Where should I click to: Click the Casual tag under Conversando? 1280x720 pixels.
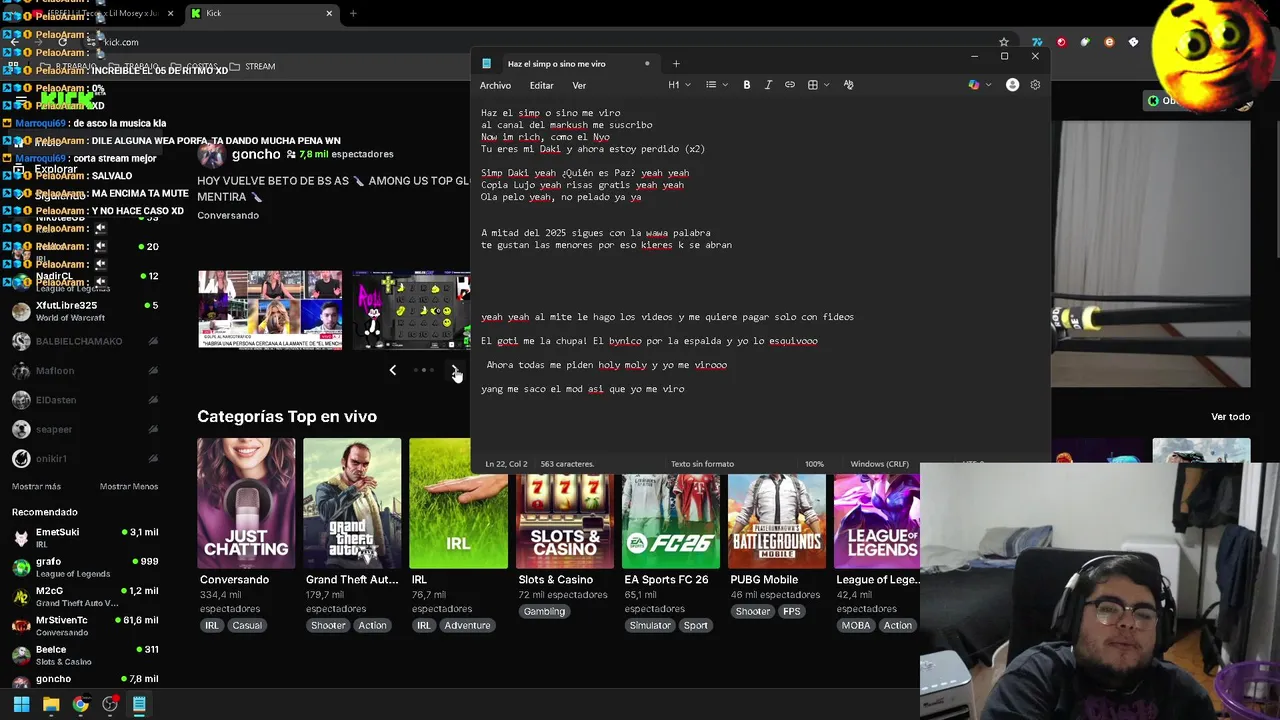[246, 625]
